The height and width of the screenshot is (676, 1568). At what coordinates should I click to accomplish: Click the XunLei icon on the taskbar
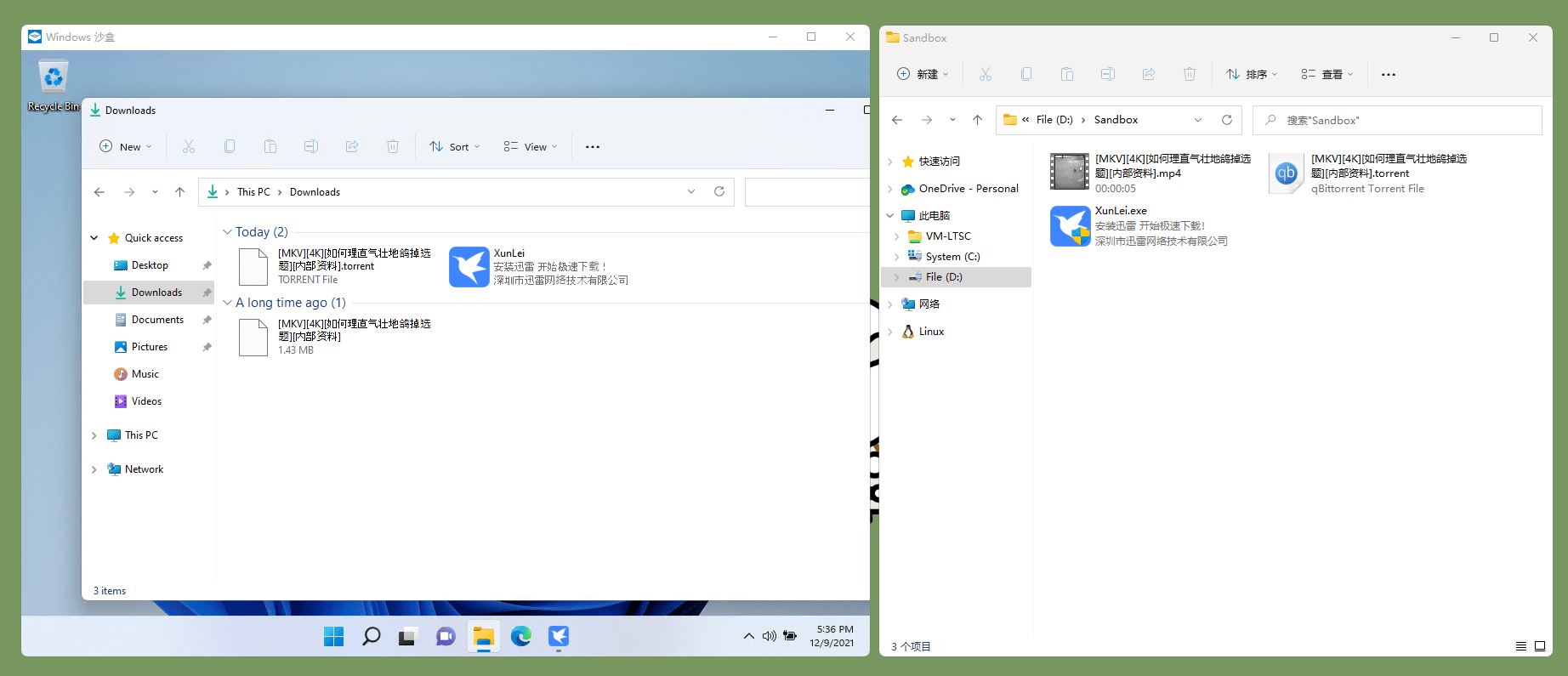[x=559, y=636]
